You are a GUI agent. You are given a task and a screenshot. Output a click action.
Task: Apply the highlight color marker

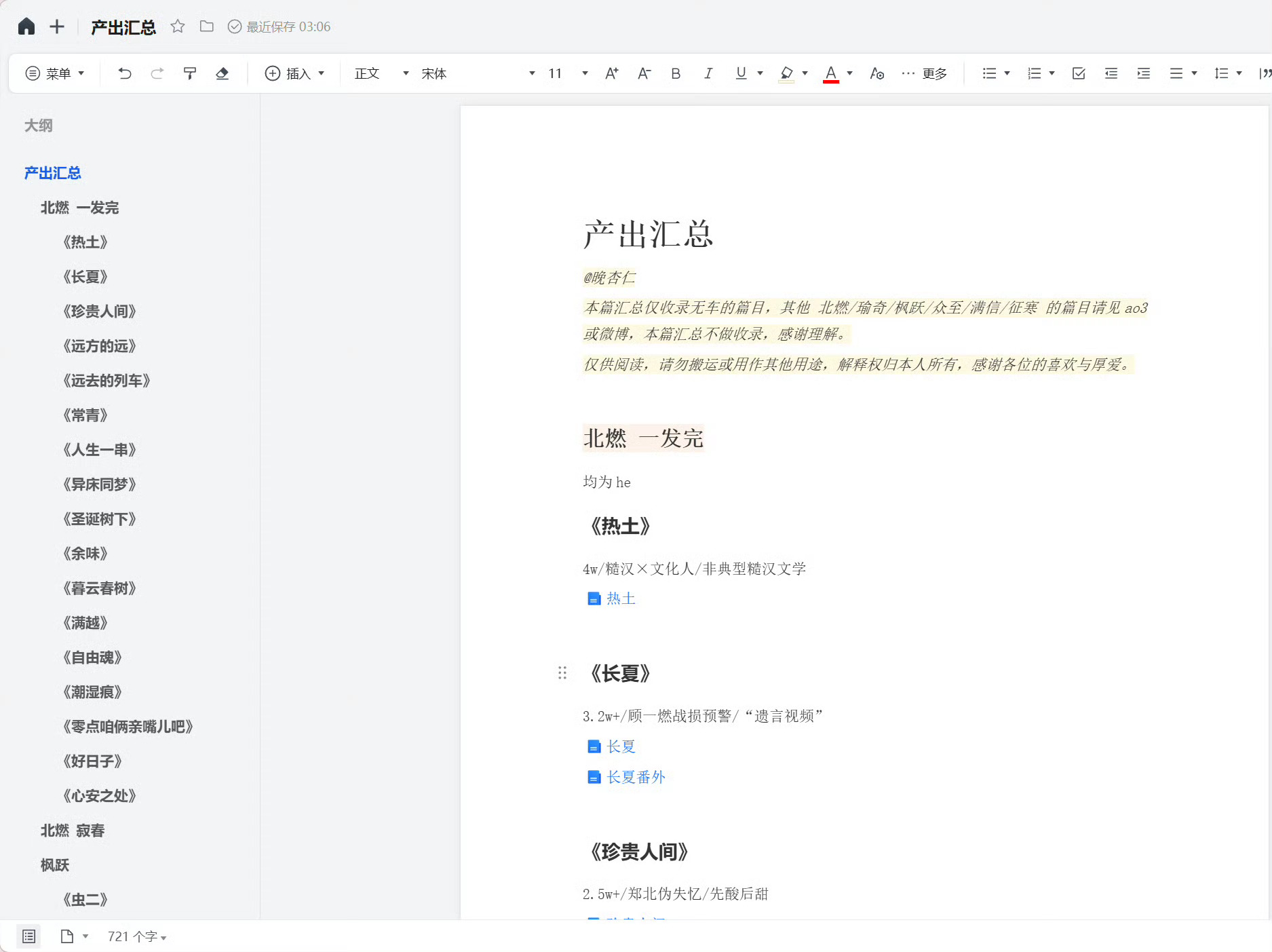(786, 73)
